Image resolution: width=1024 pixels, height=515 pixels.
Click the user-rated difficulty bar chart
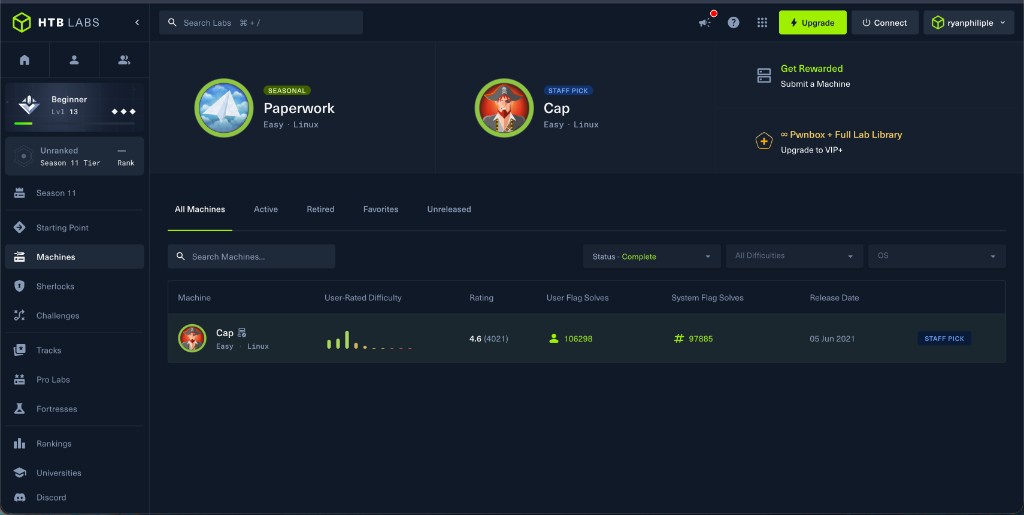pyautogui.click(x=369, y=339)
